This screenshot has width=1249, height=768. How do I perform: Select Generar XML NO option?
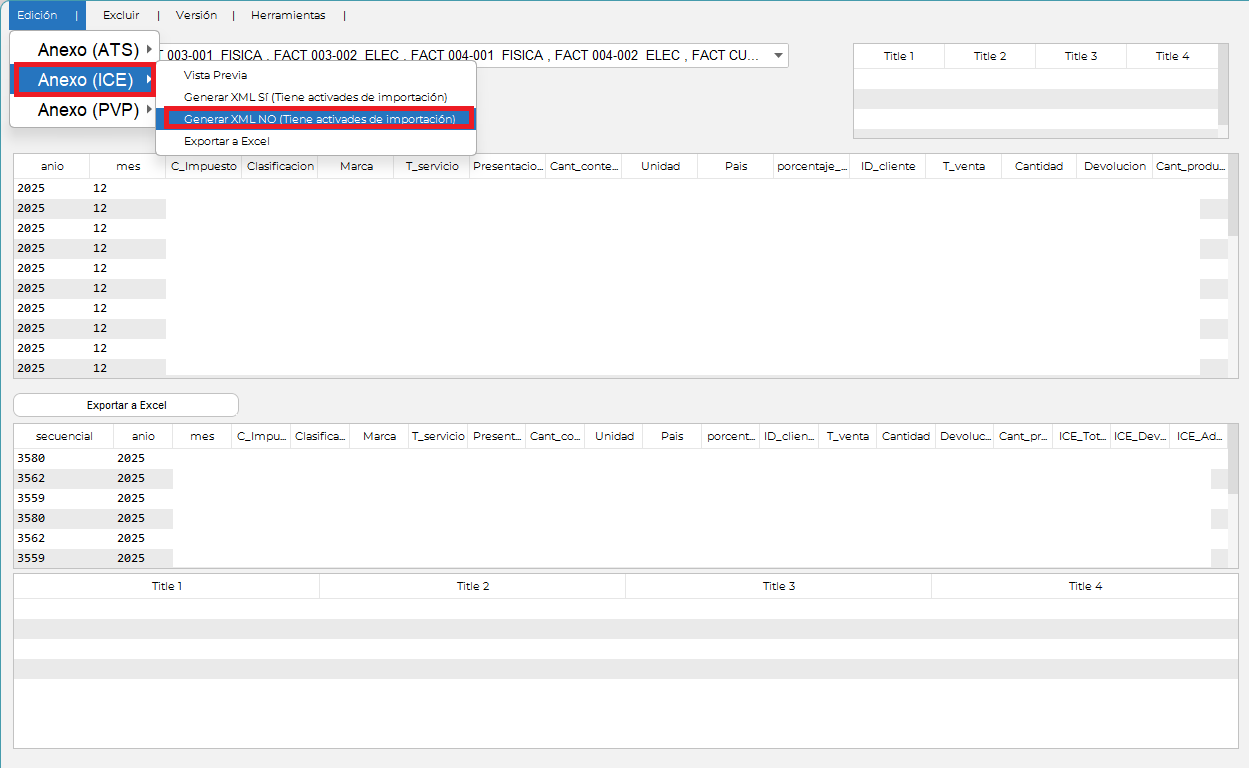319,119
